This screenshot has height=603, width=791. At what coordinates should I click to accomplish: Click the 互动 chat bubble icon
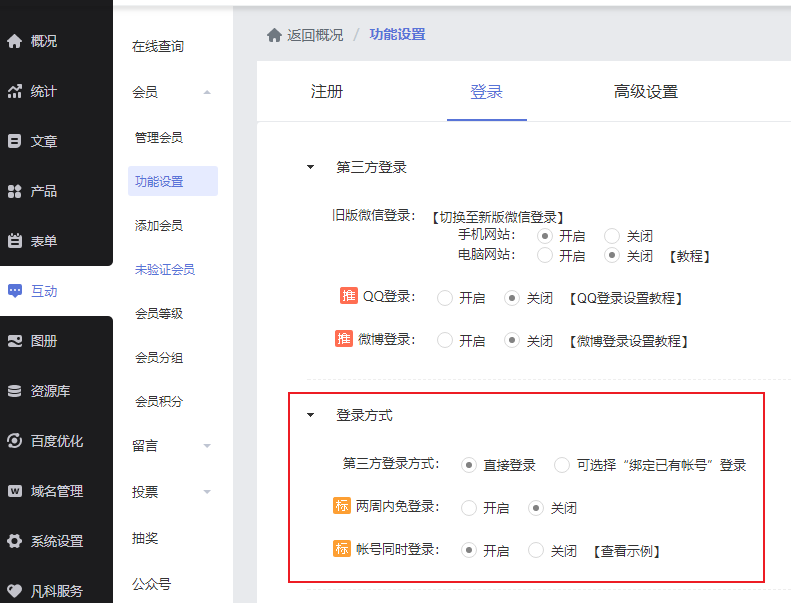[x=15, y=291]
